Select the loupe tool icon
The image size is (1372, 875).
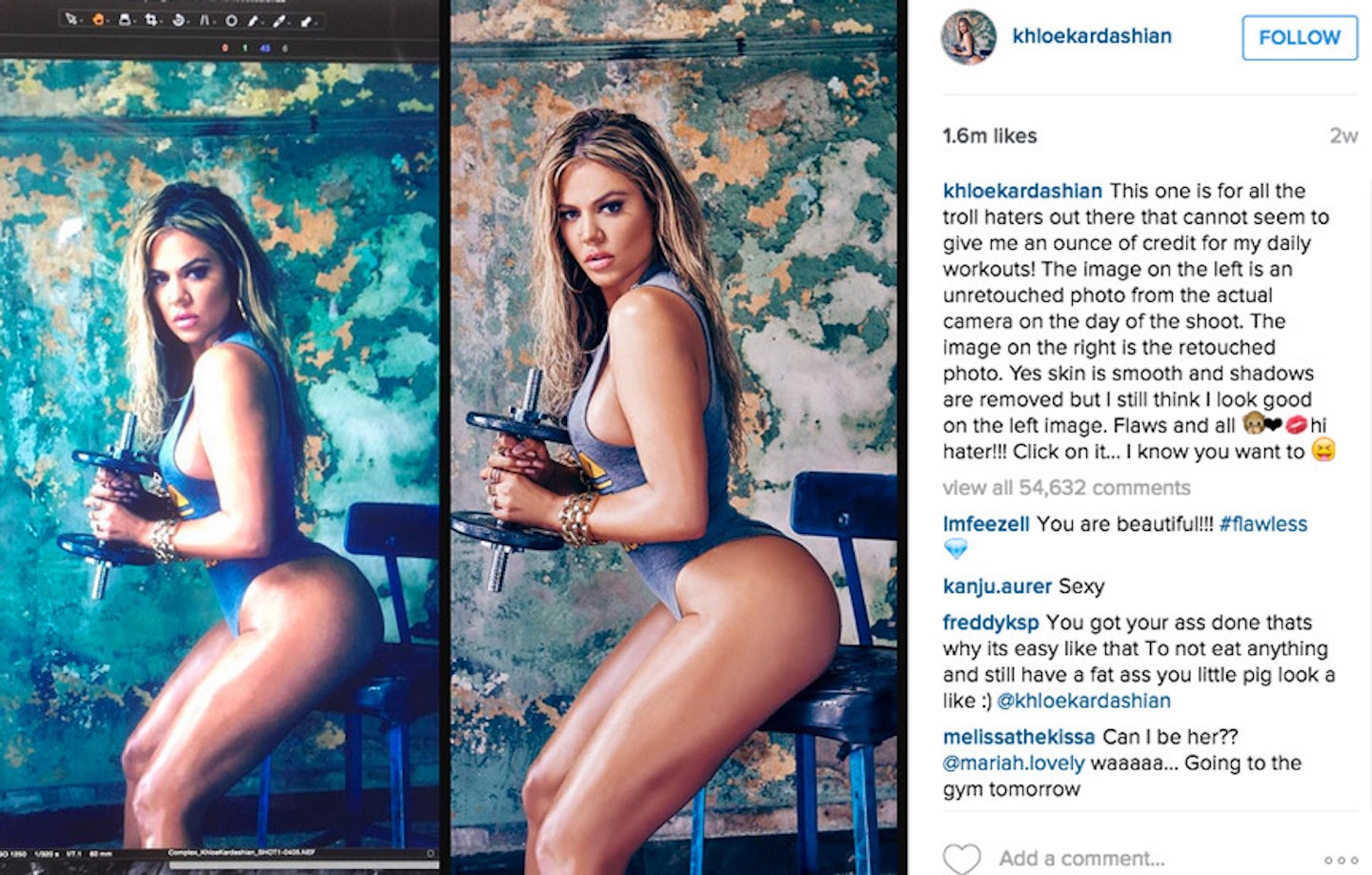(x=125, y=20)
